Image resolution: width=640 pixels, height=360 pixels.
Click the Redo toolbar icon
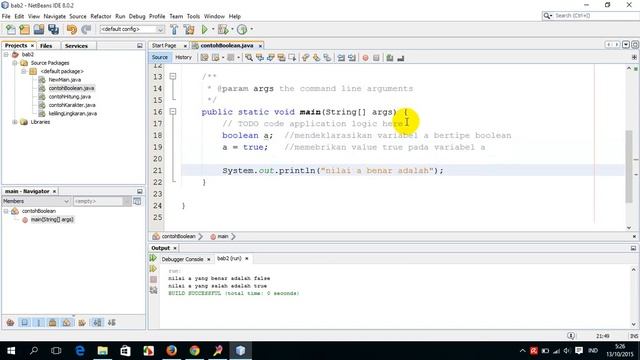(86, 29)
